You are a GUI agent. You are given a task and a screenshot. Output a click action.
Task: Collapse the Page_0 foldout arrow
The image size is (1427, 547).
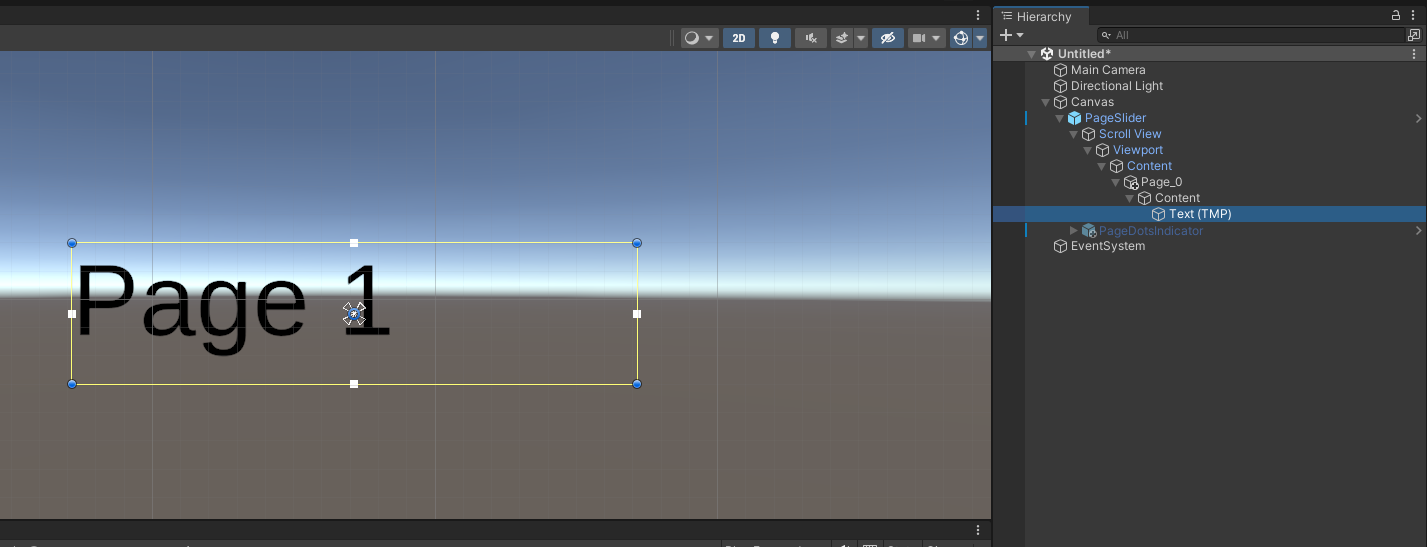click(x=1116, y=182)
